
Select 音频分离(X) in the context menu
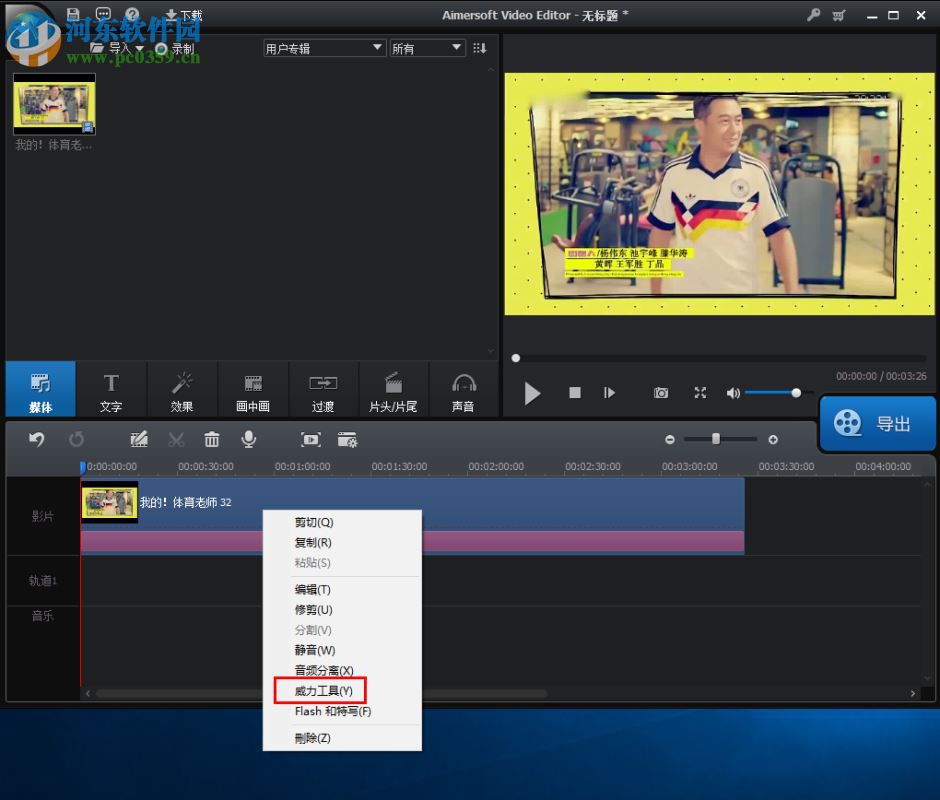click(322, 670)
